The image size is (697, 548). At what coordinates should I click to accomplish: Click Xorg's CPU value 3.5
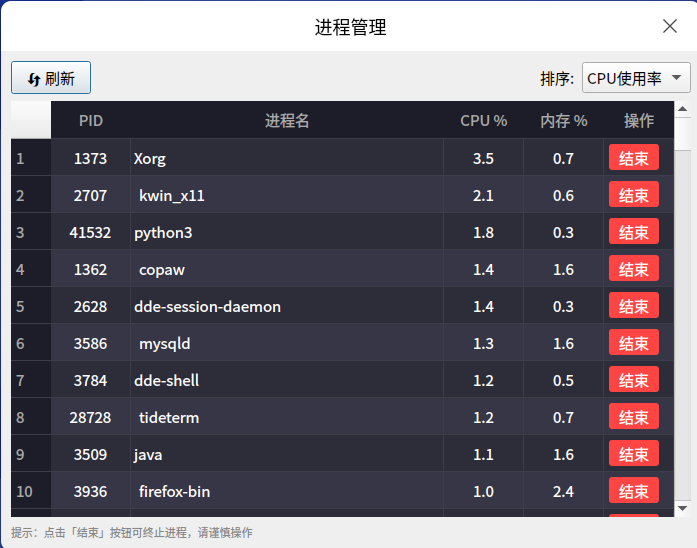tap(483, 158)
